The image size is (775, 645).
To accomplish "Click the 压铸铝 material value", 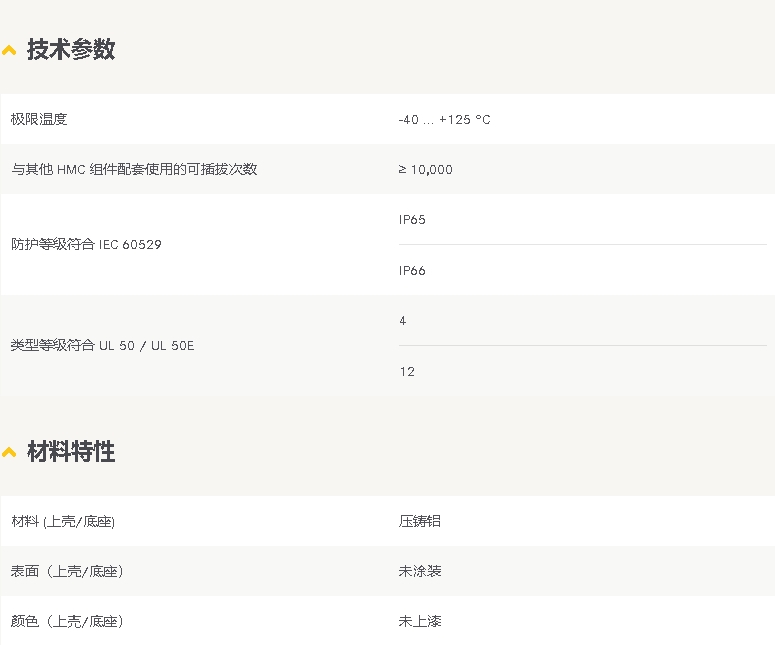I will [x=420, y=521].
